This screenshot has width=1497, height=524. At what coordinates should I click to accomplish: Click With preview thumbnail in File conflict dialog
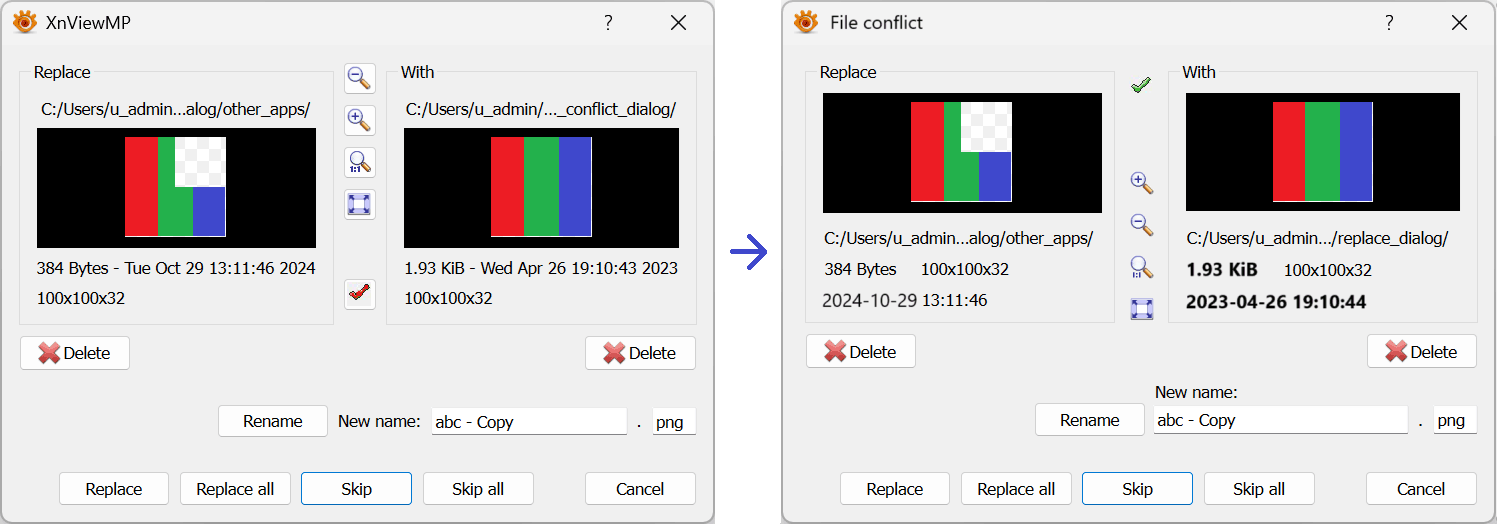click(x=1322, y=153)
